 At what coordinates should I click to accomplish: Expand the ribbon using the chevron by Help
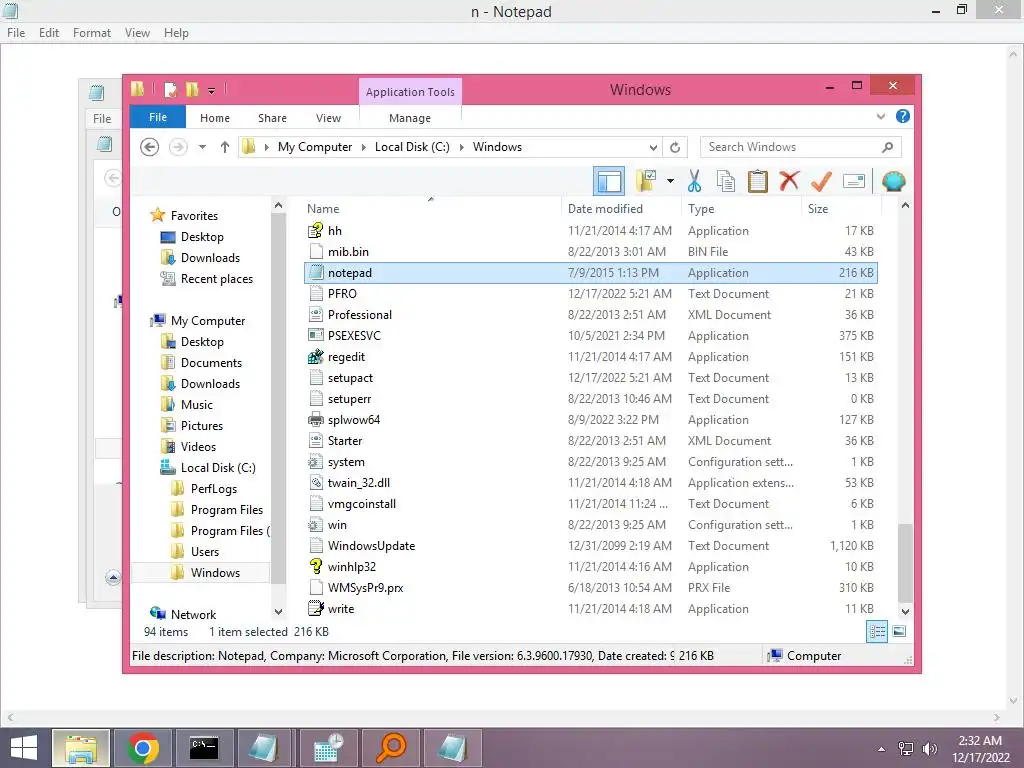(880, 116)
